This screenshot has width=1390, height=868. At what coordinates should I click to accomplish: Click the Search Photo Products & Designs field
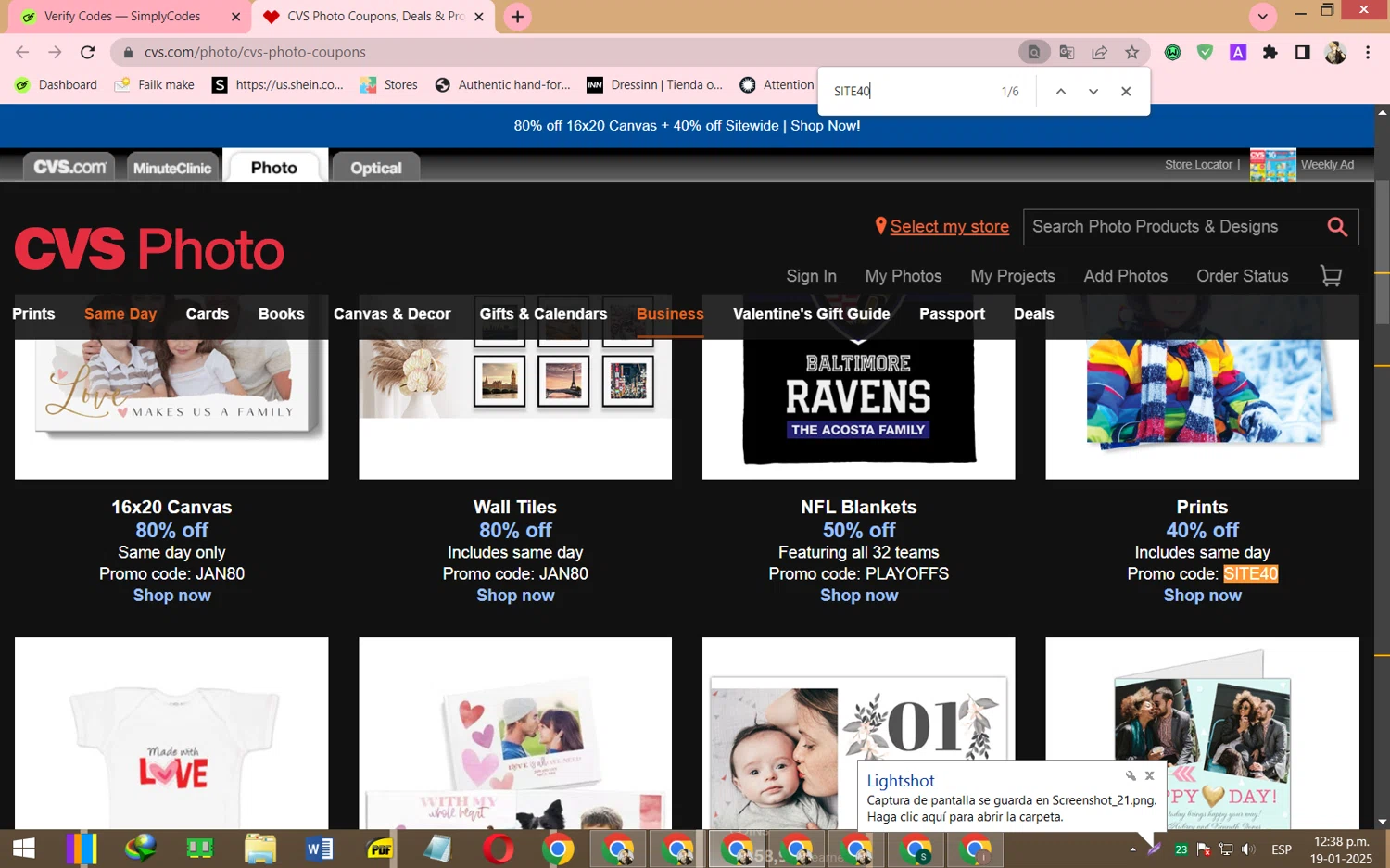click(1172, 227)
